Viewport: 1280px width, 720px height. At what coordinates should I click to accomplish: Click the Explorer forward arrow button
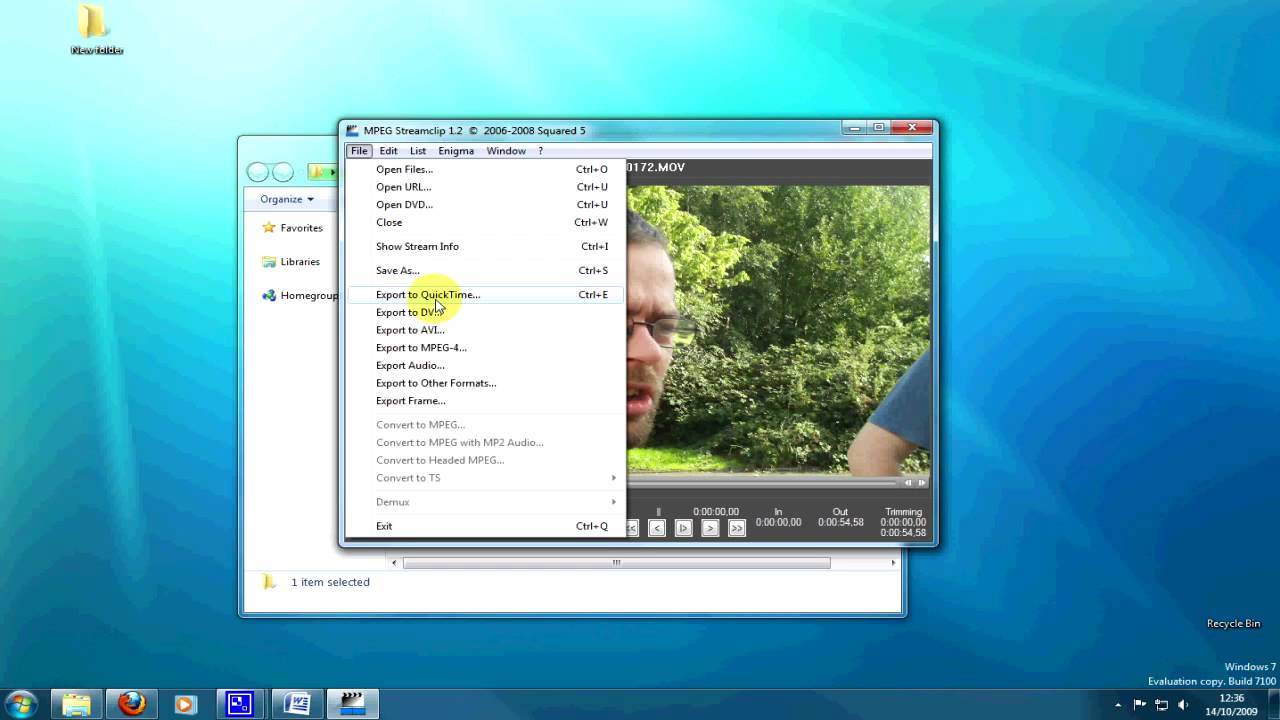click(283, 172)
